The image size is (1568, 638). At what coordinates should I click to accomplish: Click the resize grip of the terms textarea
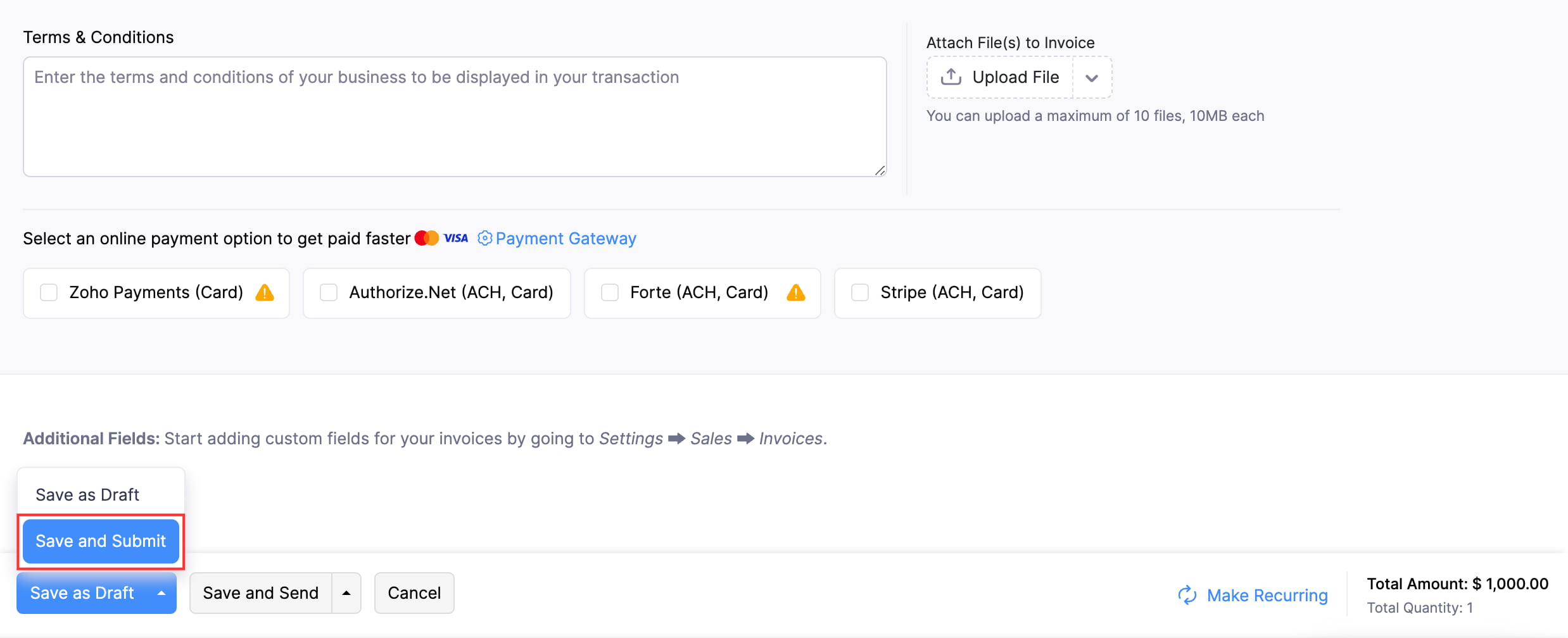[x=879, y=170]
